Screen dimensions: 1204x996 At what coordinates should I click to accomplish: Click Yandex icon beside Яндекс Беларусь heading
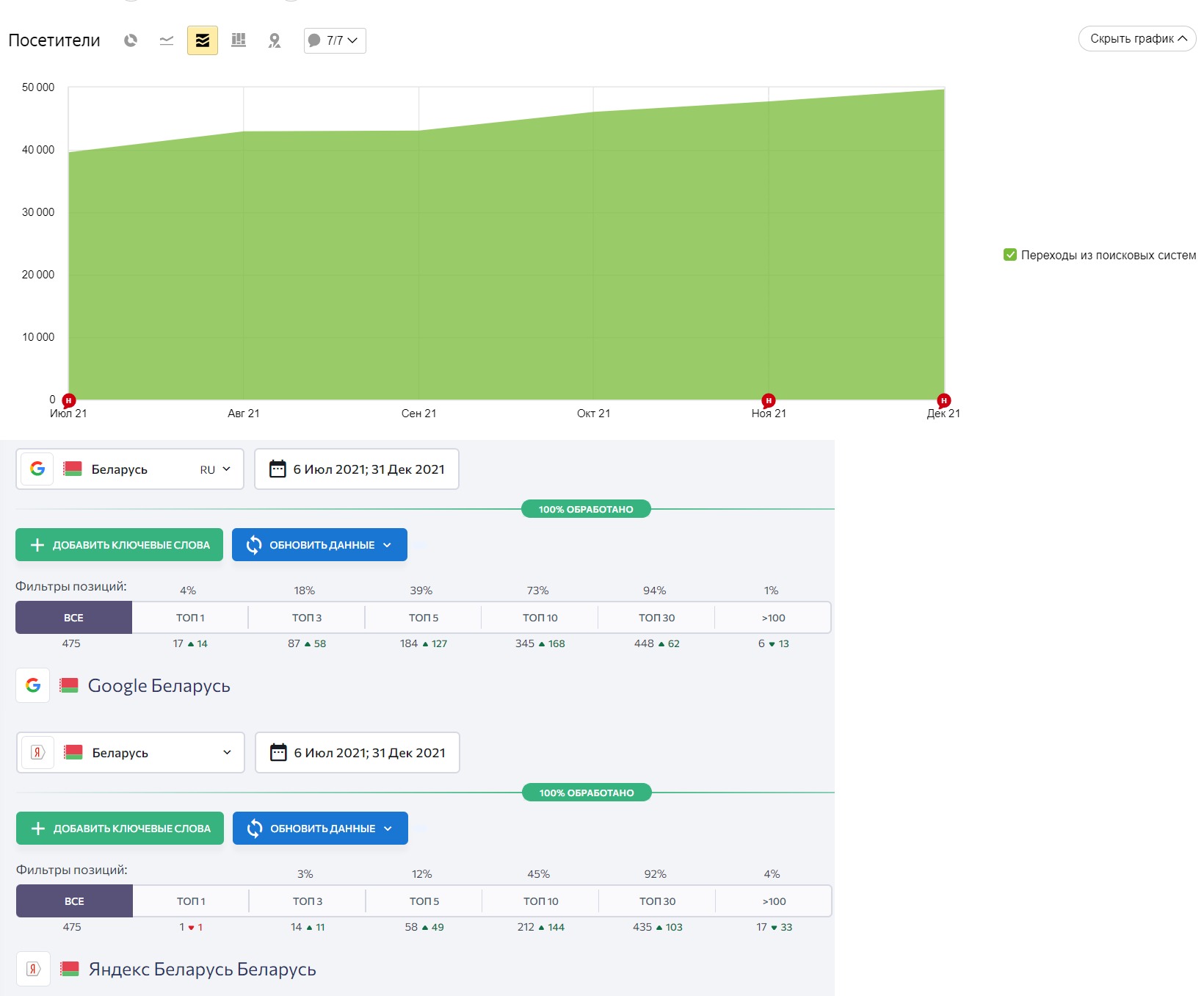tap(34, 969)
